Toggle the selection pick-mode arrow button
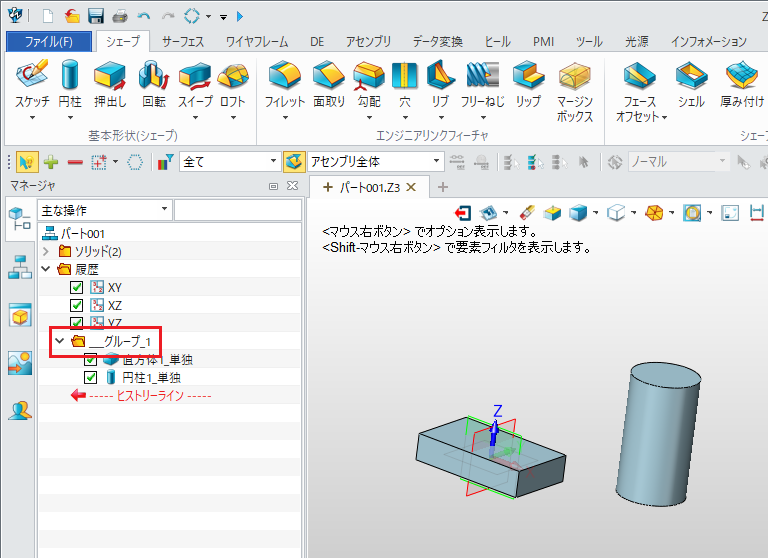This screenshot has height=558, width=768. (x=27, y=162)
